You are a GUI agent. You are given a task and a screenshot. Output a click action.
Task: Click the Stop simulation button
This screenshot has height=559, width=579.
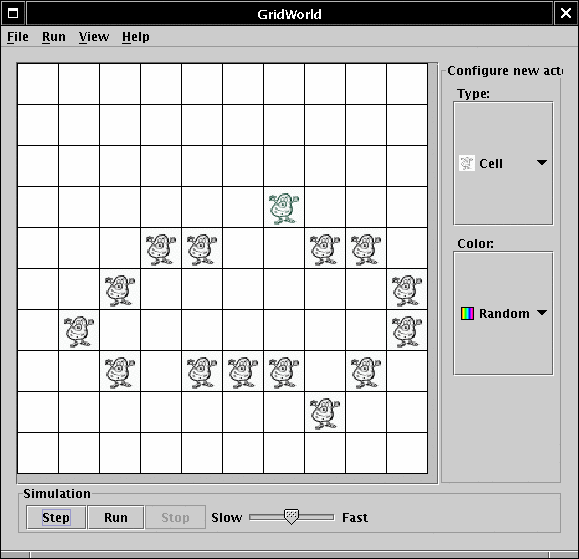click(175, 517)
